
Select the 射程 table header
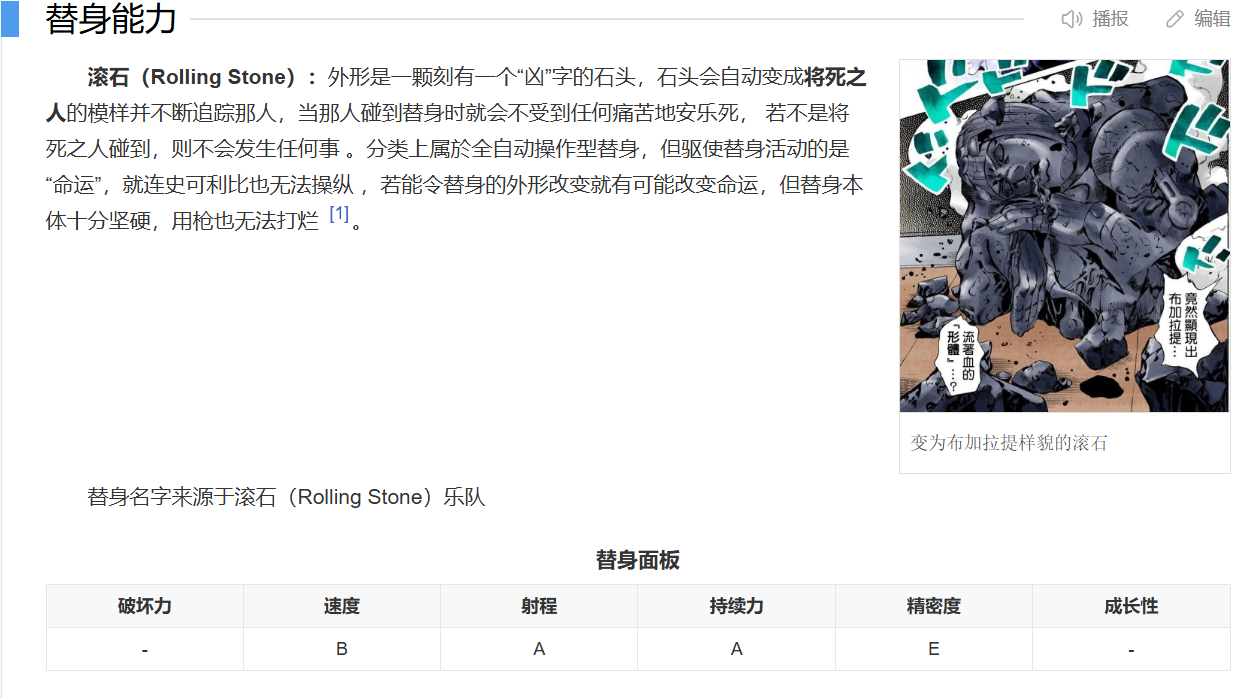539,606
